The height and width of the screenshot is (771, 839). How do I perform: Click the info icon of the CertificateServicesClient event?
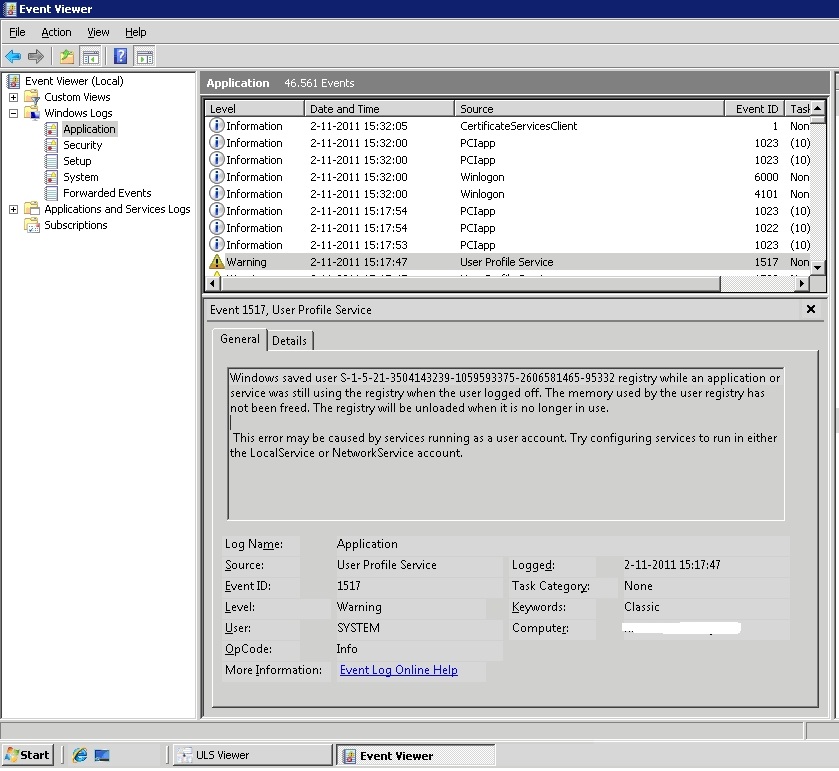(x=216, y=126)
